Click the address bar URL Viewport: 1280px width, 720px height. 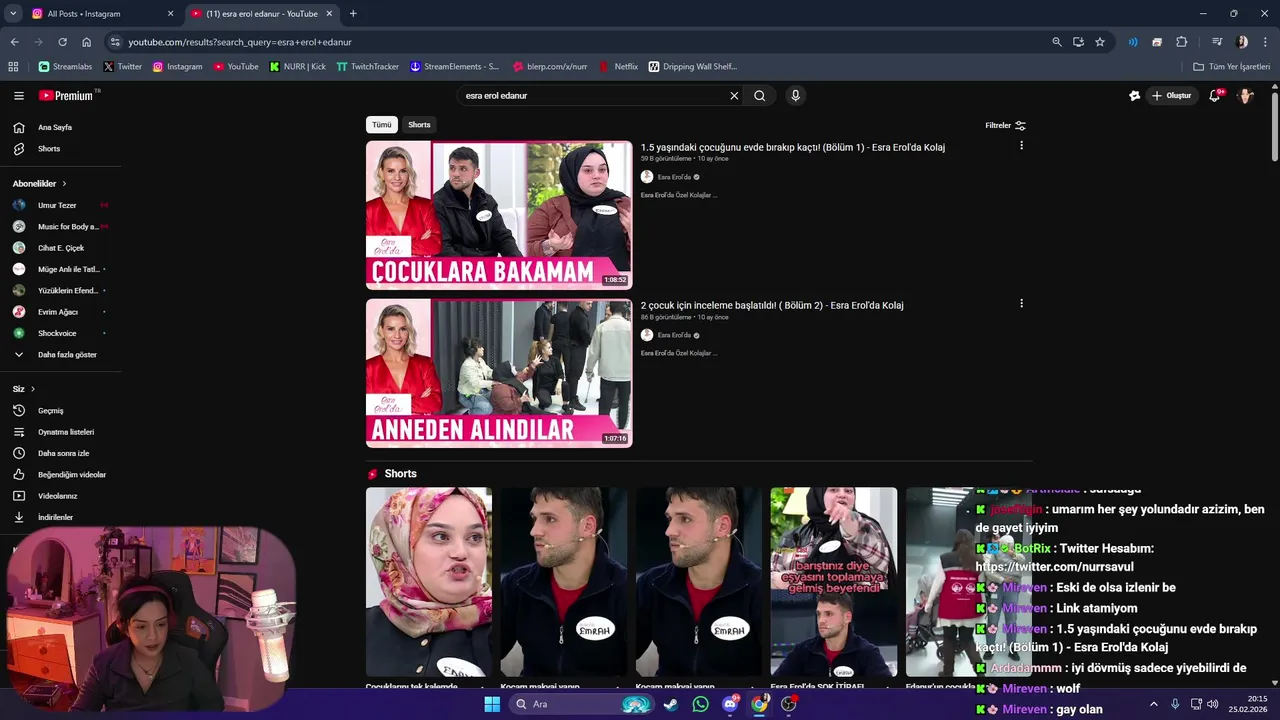pos(240,42)
